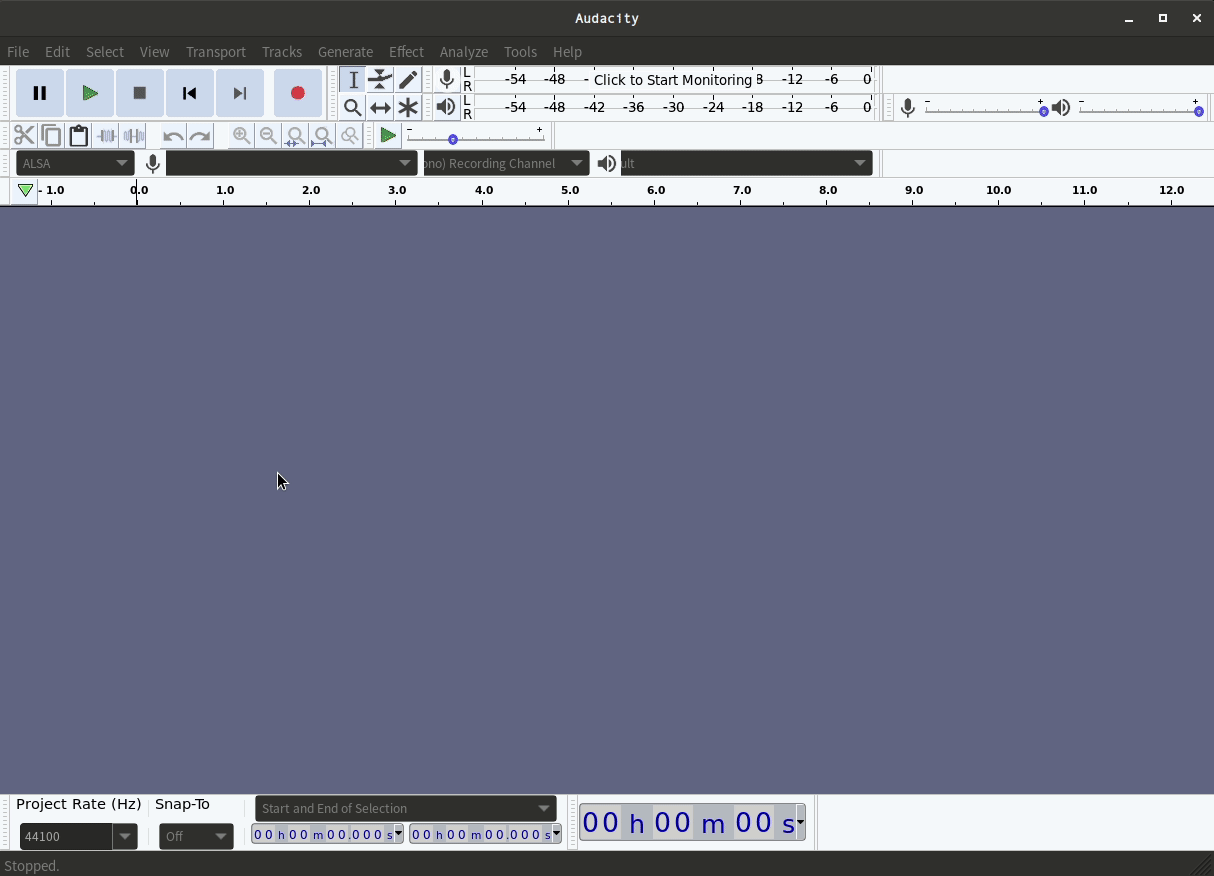The width and height of the screenshot is (1214, 876).
Task: Toggle the pinned play head triangle
Action: point(25,190)
